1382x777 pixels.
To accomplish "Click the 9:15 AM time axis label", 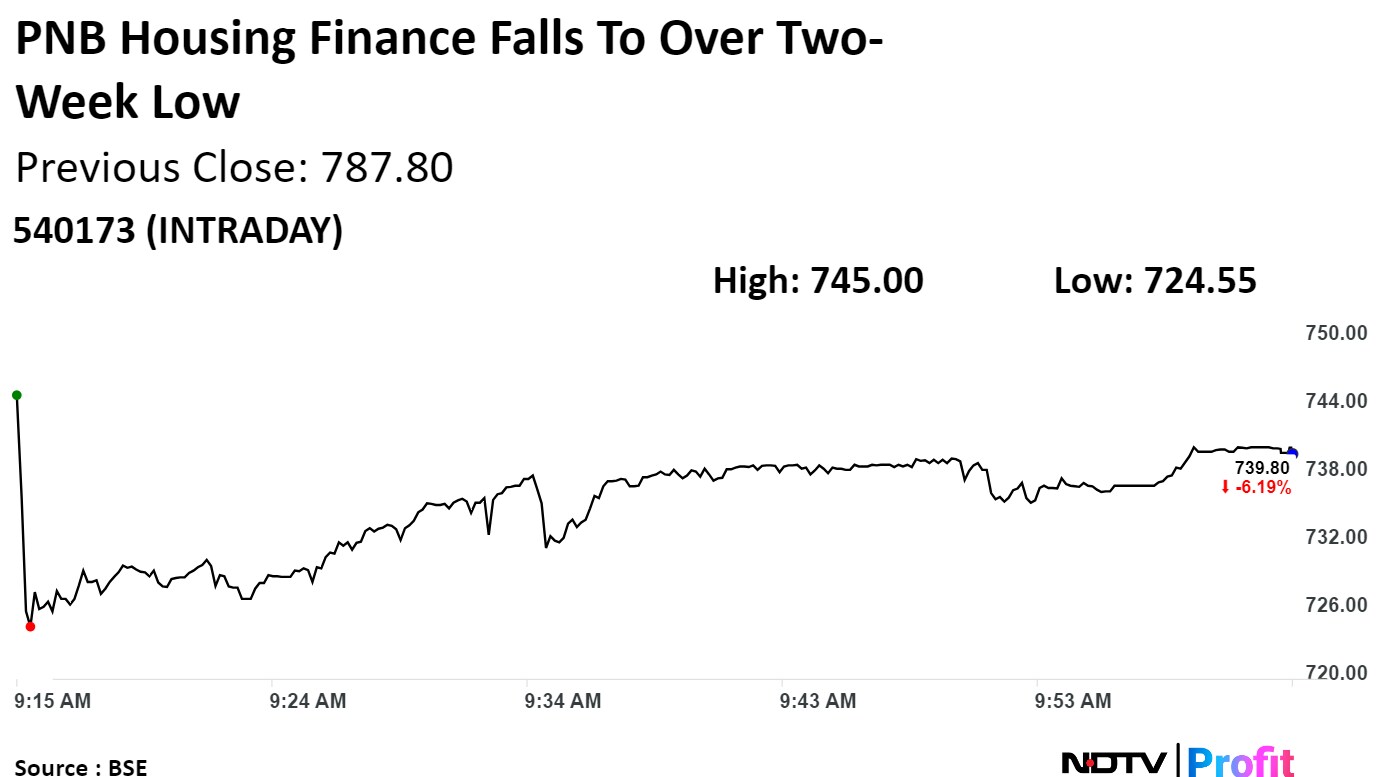I will click(x=53, y=701).
